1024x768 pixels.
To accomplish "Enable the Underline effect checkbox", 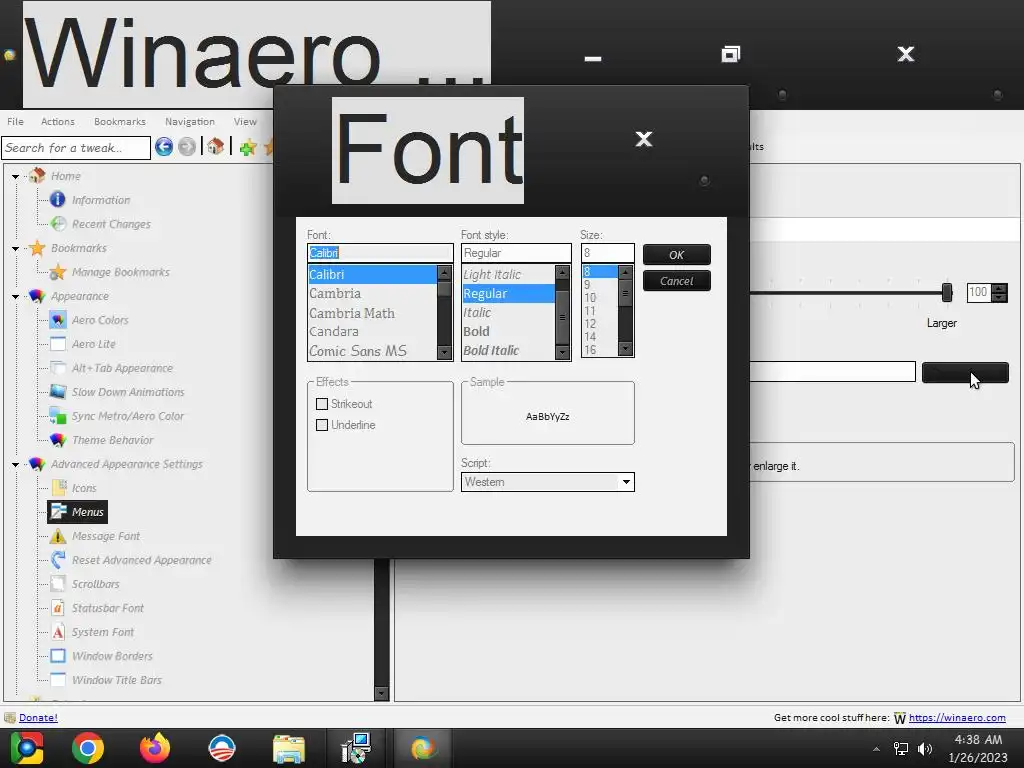I will (321, 425).
